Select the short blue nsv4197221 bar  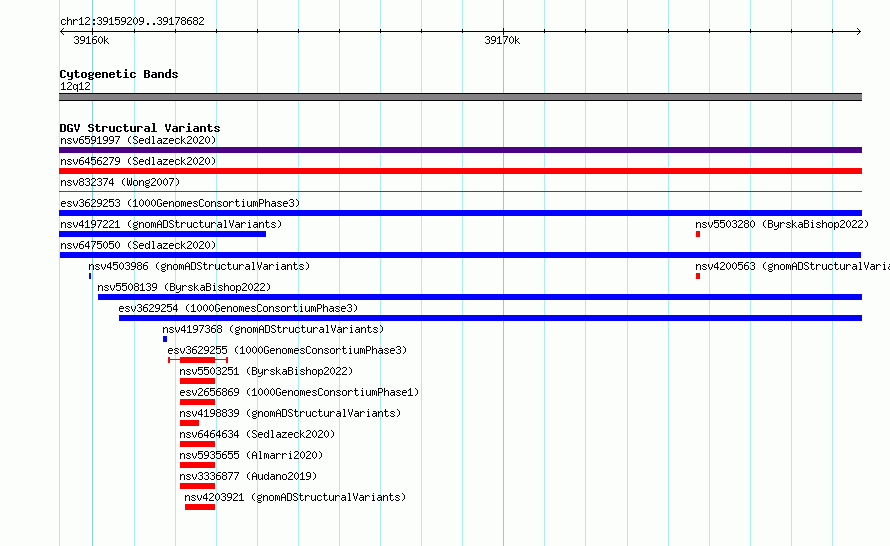coord(162,234)
